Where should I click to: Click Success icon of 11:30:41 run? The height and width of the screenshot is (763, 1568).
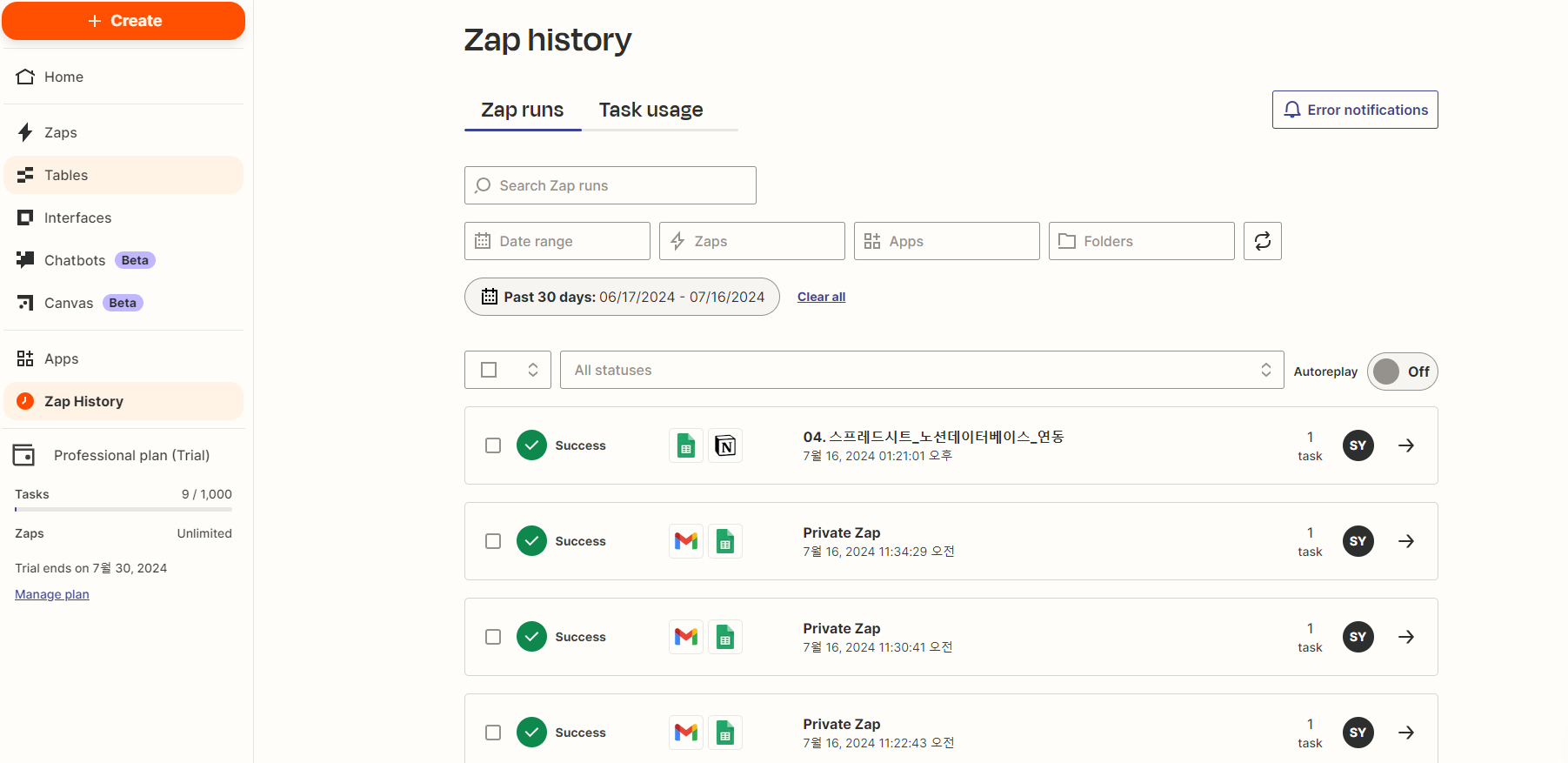pyautogui.click(x=531, y=637)
